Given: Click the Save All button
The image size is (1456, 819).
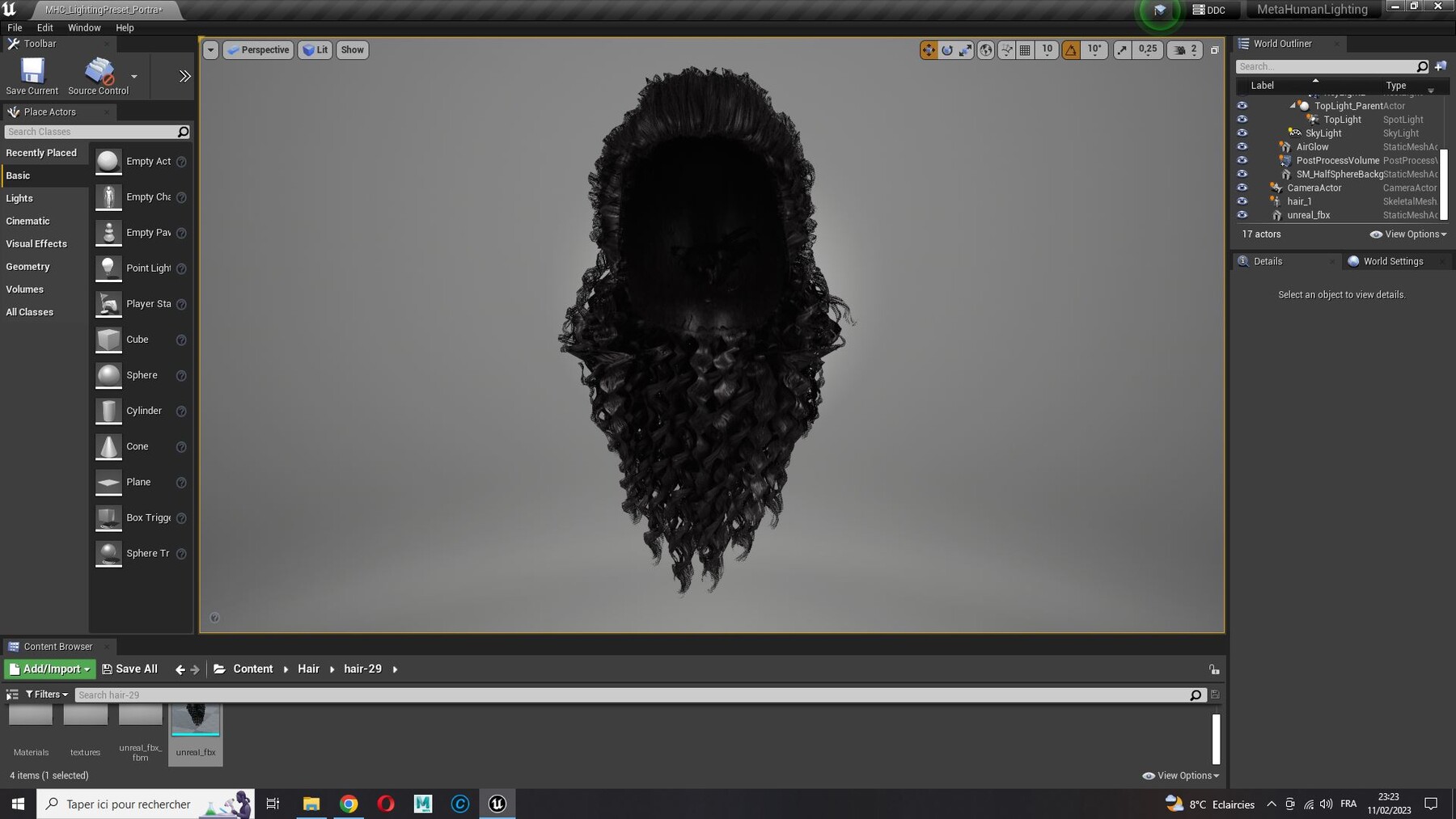Looking at the screenshot, I should click(x=129, y=669).
